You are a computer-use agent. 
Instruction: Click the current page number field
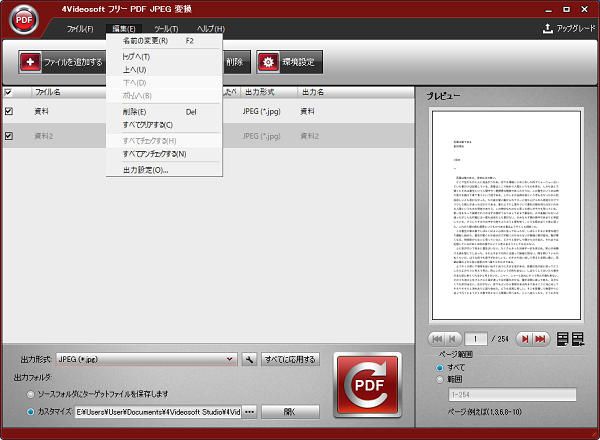tap(481, 339)
